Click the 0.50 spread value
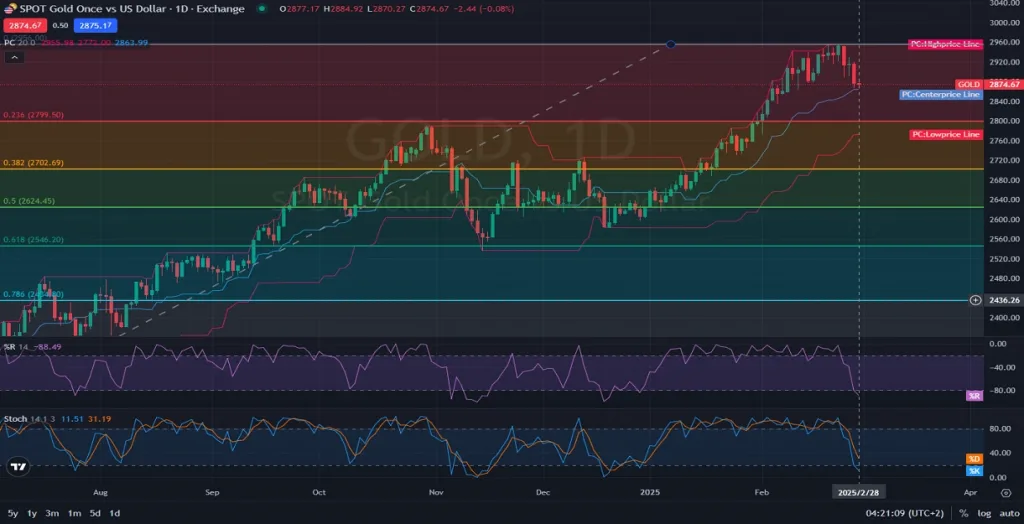 pyautogui.click(x=60, y=25)
